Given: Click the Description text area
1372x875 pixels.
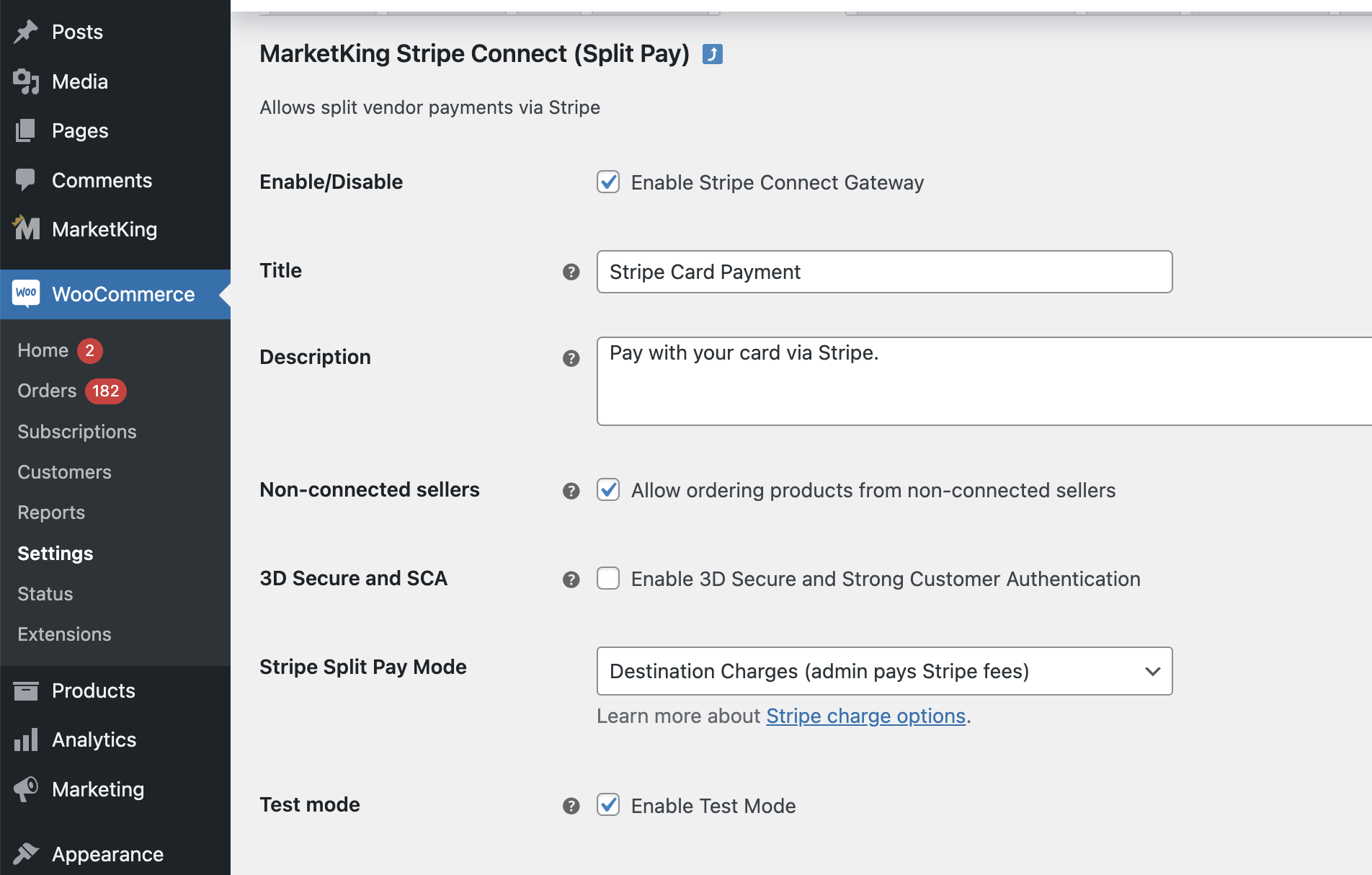Looking at the screenshot, I should pos(984,381).
